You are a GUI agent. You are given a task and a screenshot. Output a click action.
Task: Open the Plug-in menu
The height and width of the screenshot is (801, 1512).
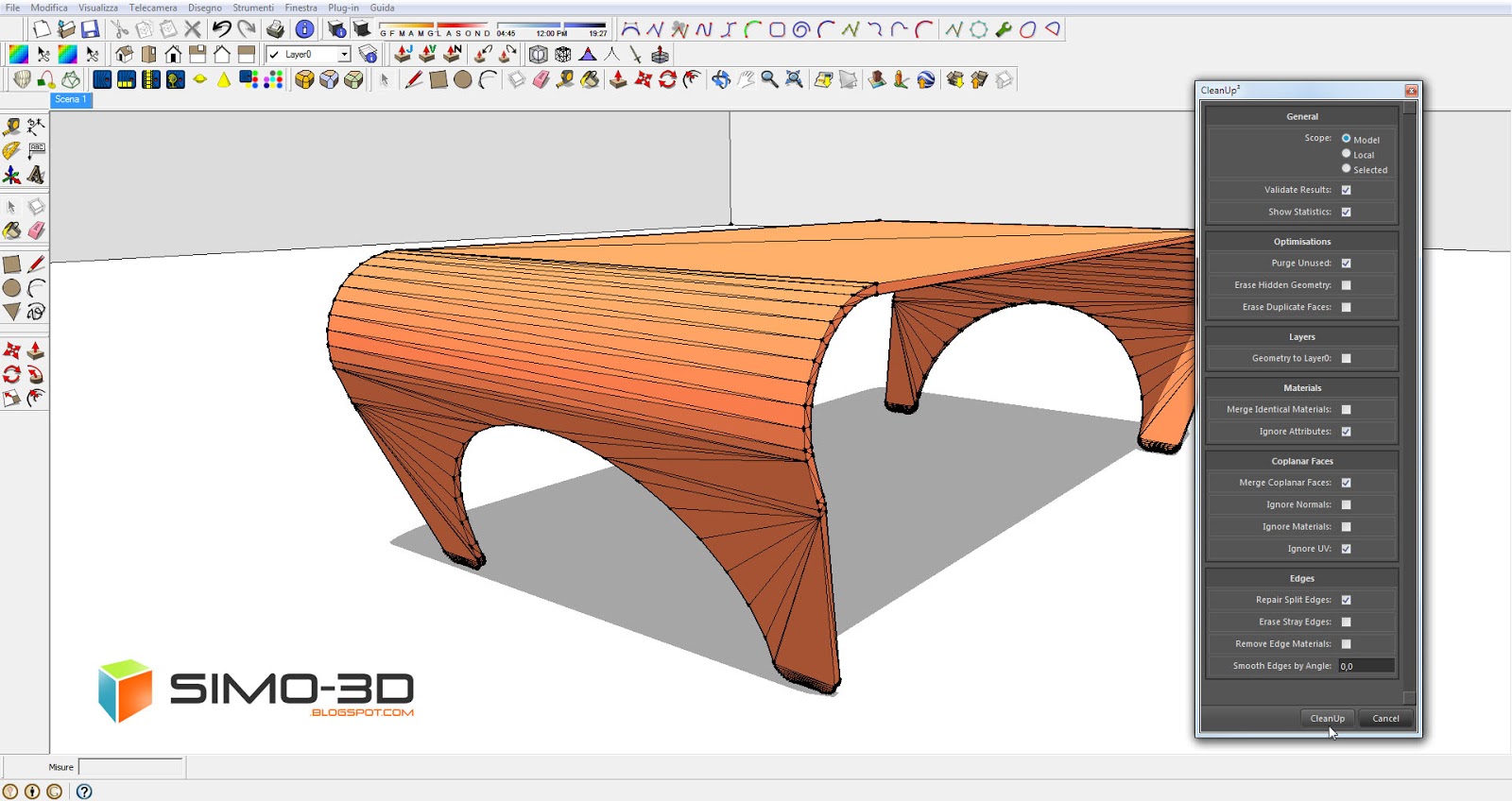[x=343, y=8]
